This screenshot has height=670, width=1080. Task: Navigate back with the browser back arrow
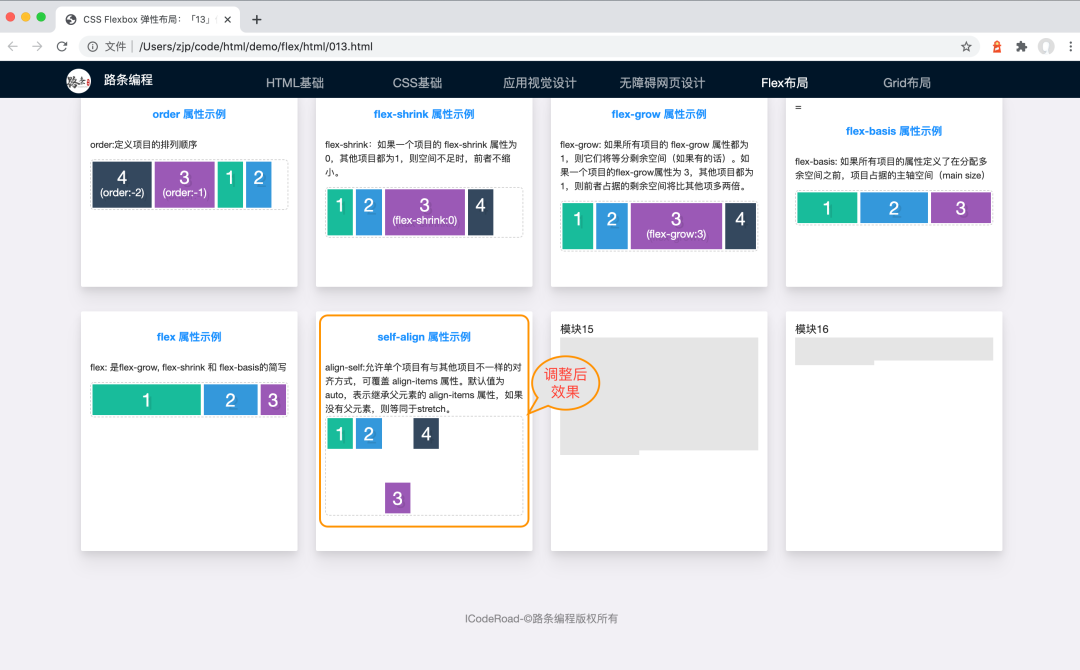click(x=14, y=46)
